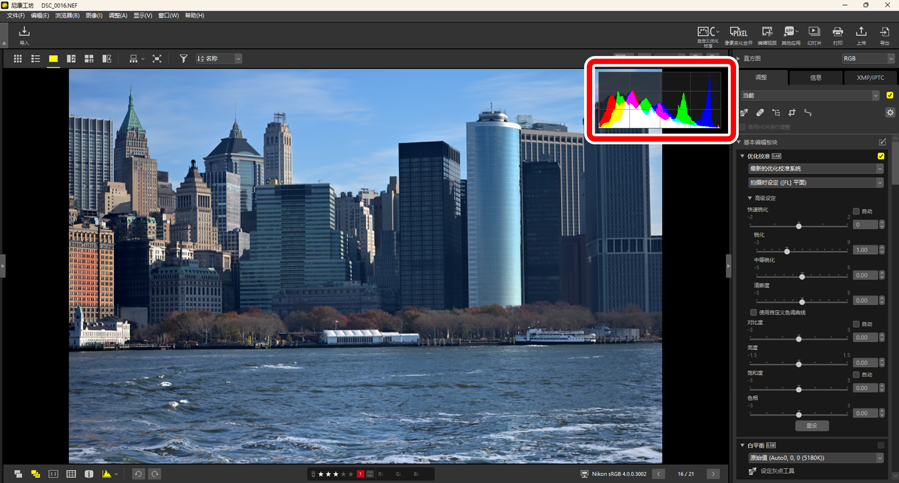This screenshot has height=483, width=899.
Task: Open adjustment settings gear icon
Action: (x=890, y=113)
